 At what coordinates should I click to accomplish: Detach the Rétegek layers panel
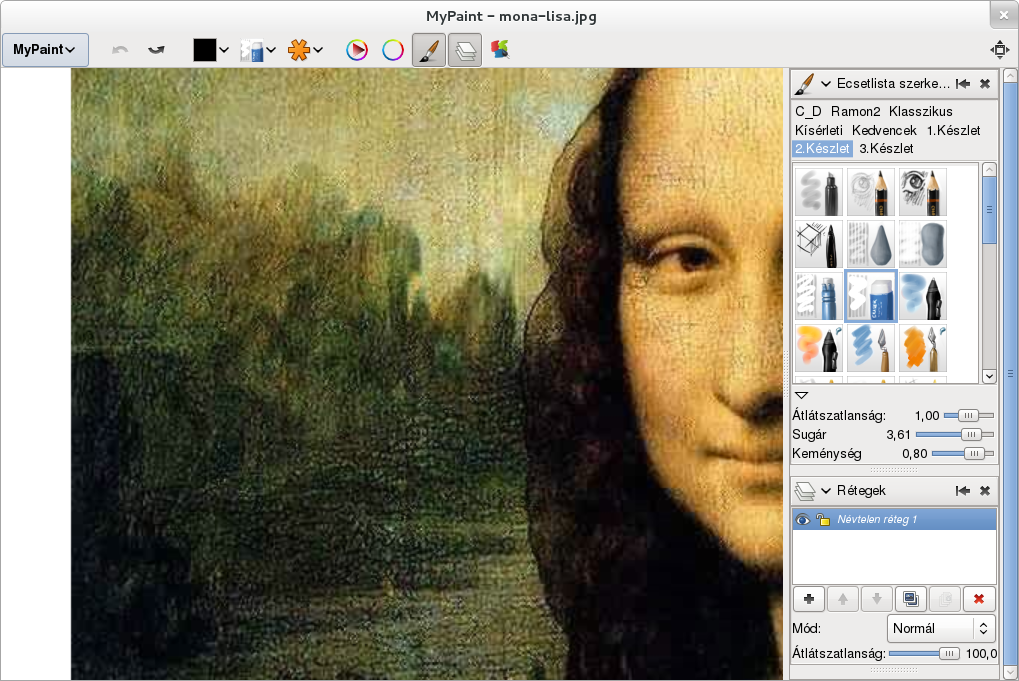963,491
